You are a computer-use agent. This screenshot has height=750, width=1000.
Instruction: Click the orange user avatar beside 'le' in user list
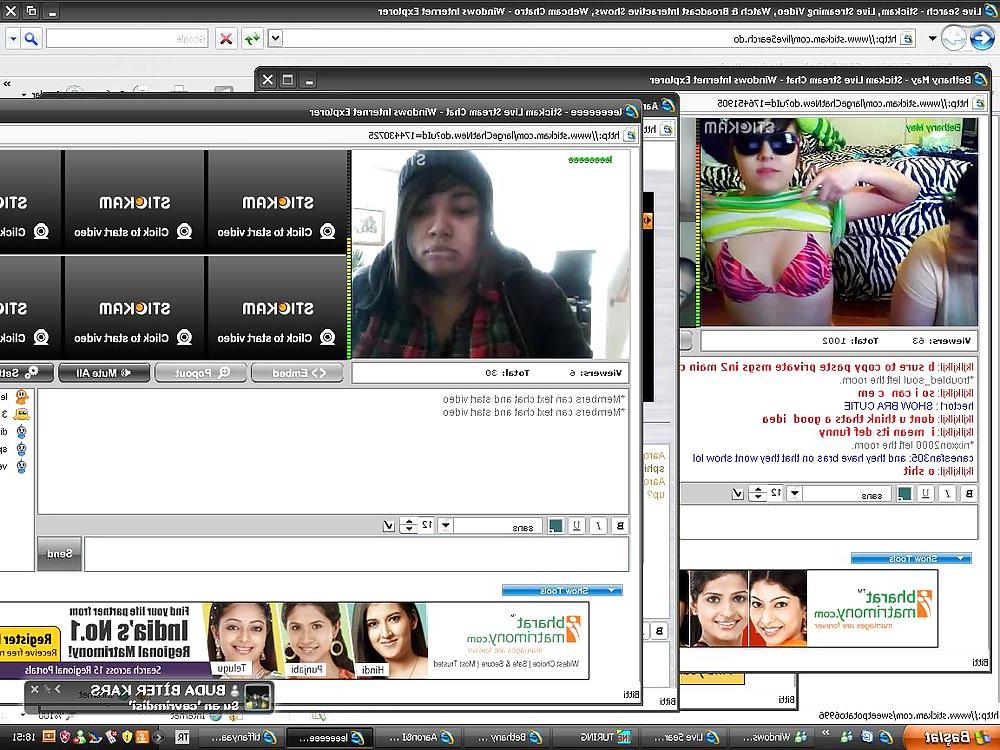(x=22, y=397)
